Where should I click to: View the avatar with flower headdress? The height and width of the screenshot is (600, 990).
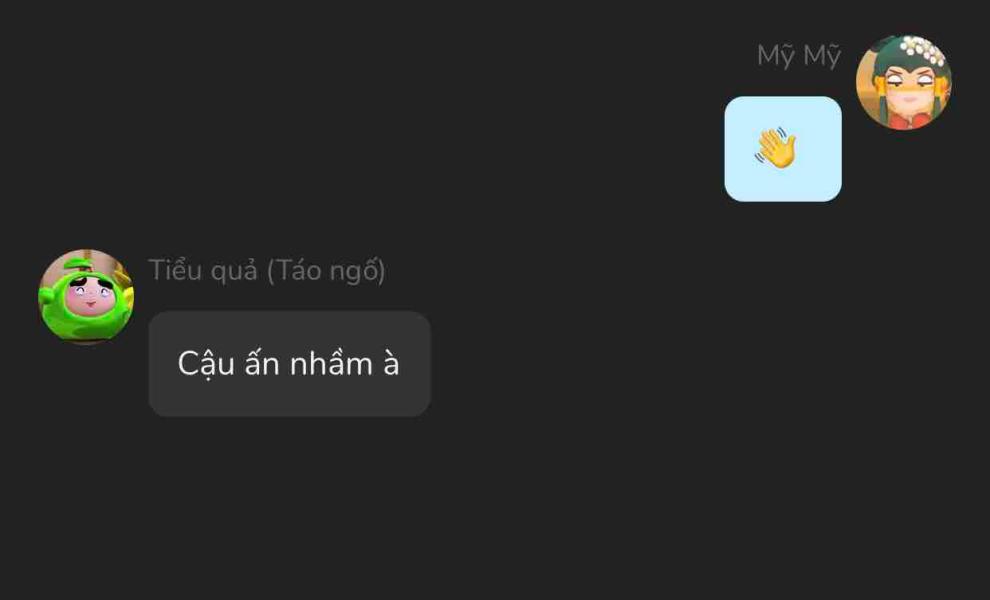click(x=903, y=82)
